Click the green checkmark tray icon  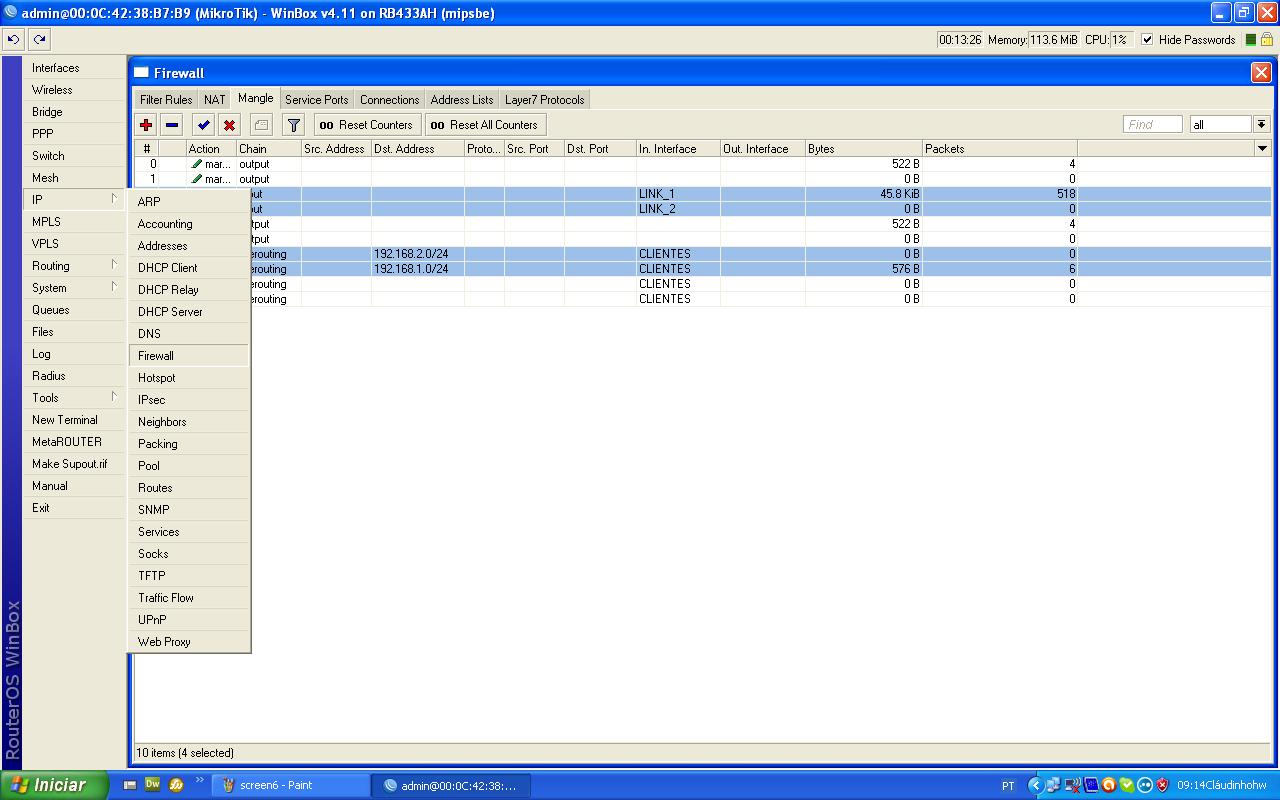coord(1127,785)
